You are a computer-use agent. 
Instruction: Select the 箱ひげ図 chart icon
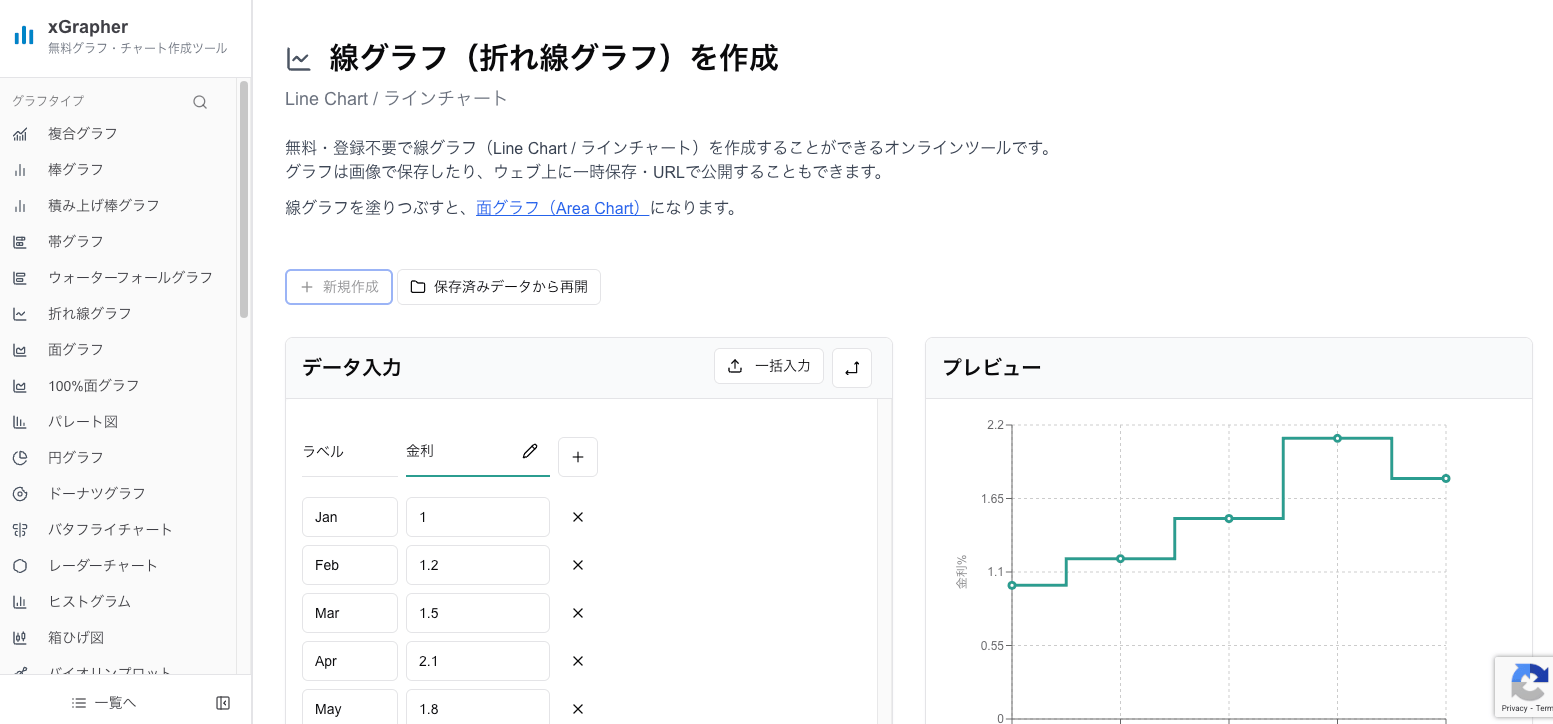click(x=21, y=637)
